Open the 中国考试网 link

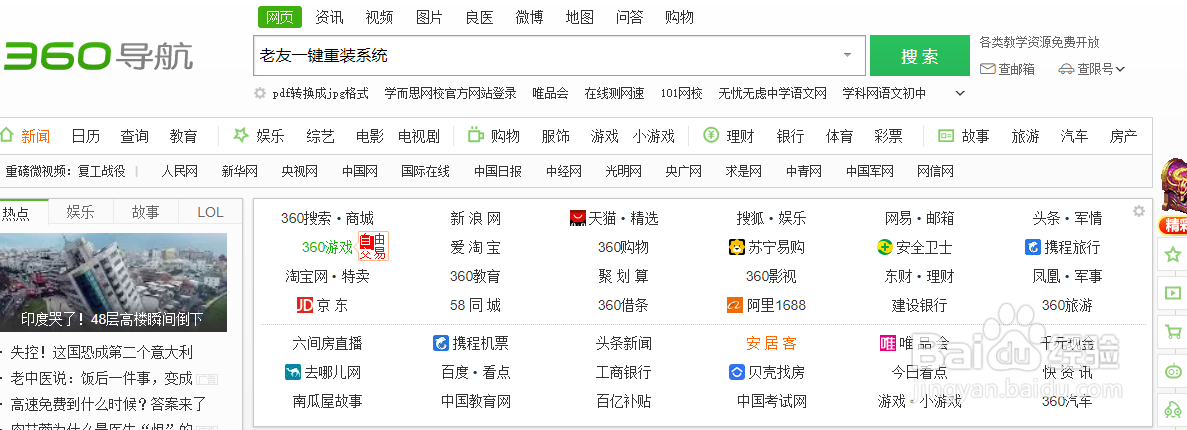tap(771, 400)
